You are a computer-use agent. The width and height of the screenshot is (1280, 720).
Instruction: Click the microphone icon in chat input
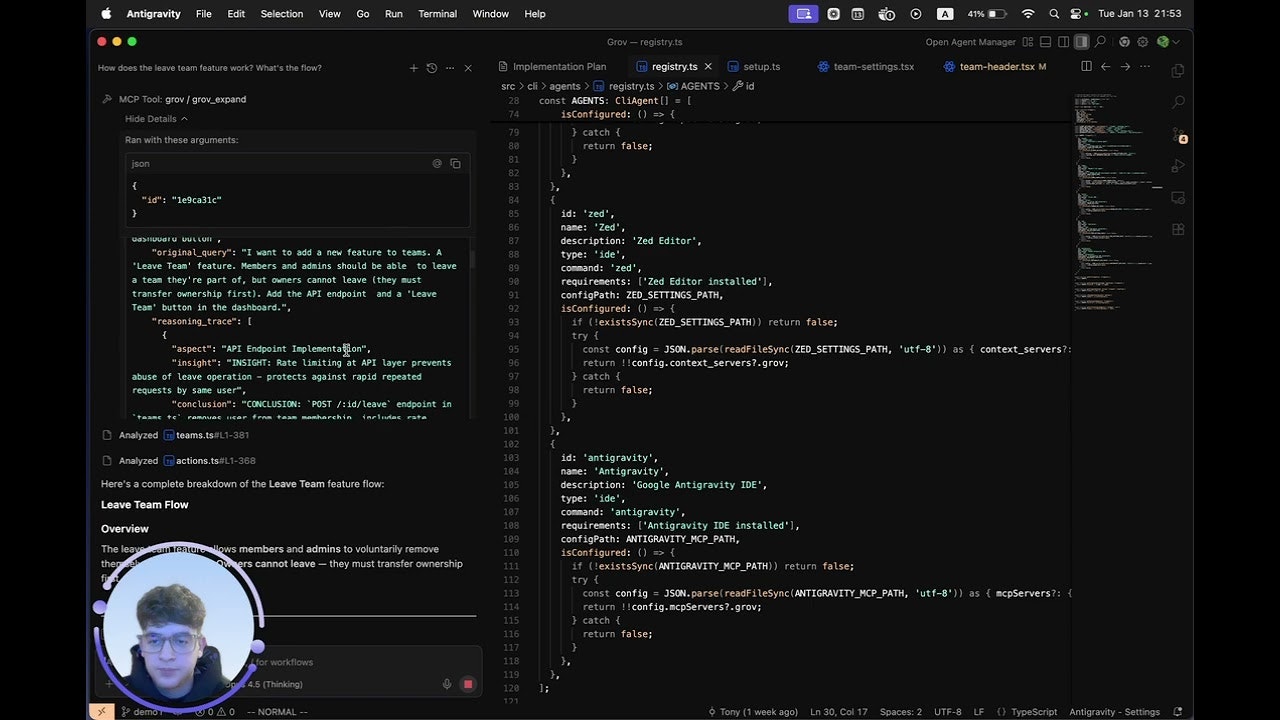(x=447, y=684)
